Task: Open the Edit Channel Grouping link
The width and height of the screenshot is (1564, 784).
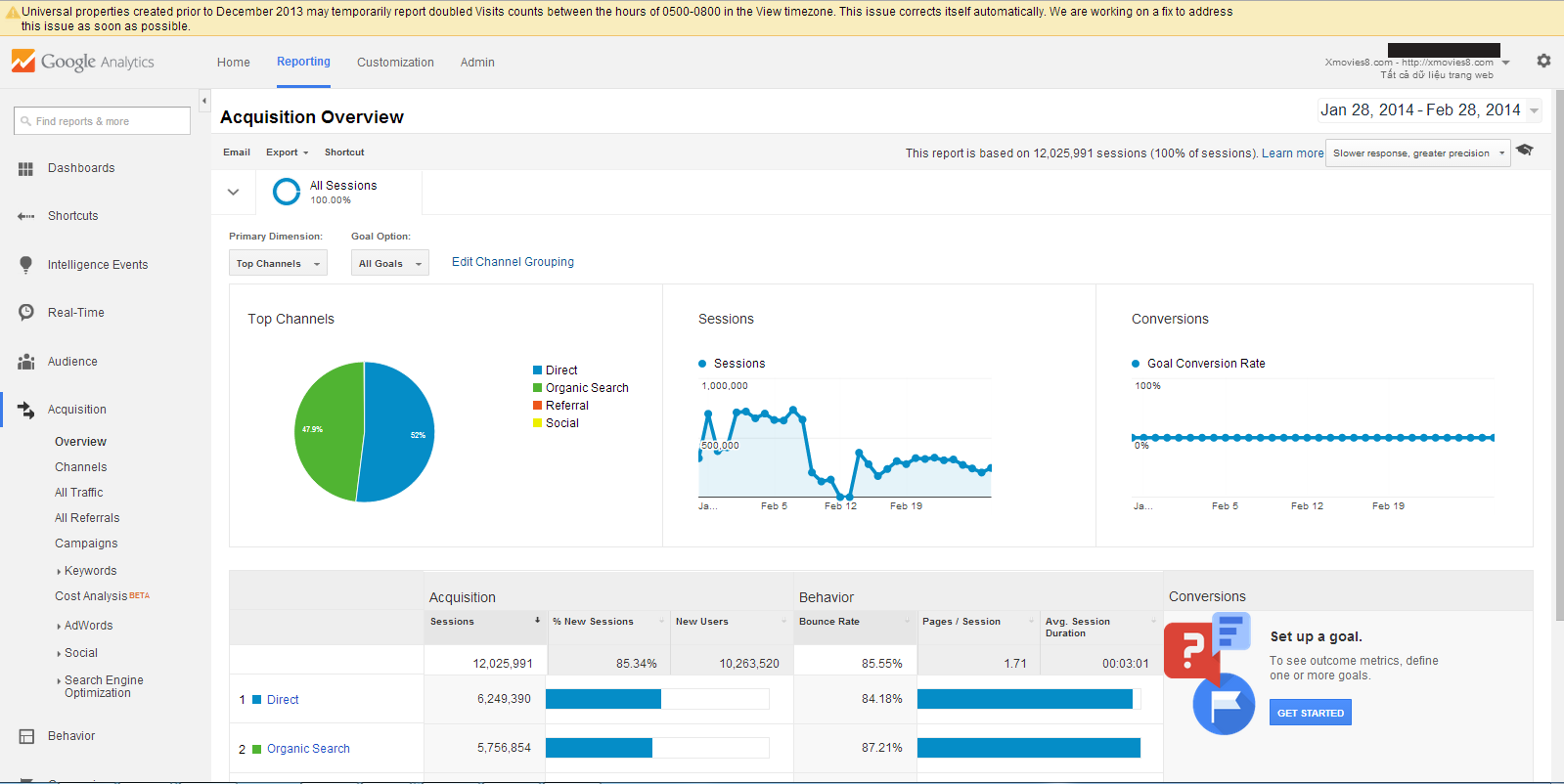Action: [513, 262]
